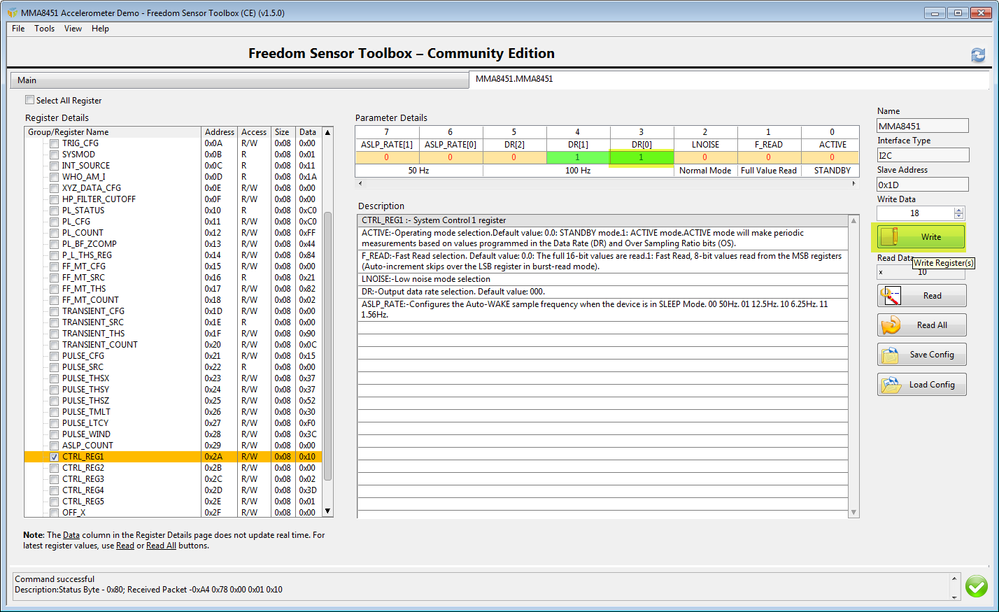Toggle the ACTIVE bit value cell

click(831, 157)
